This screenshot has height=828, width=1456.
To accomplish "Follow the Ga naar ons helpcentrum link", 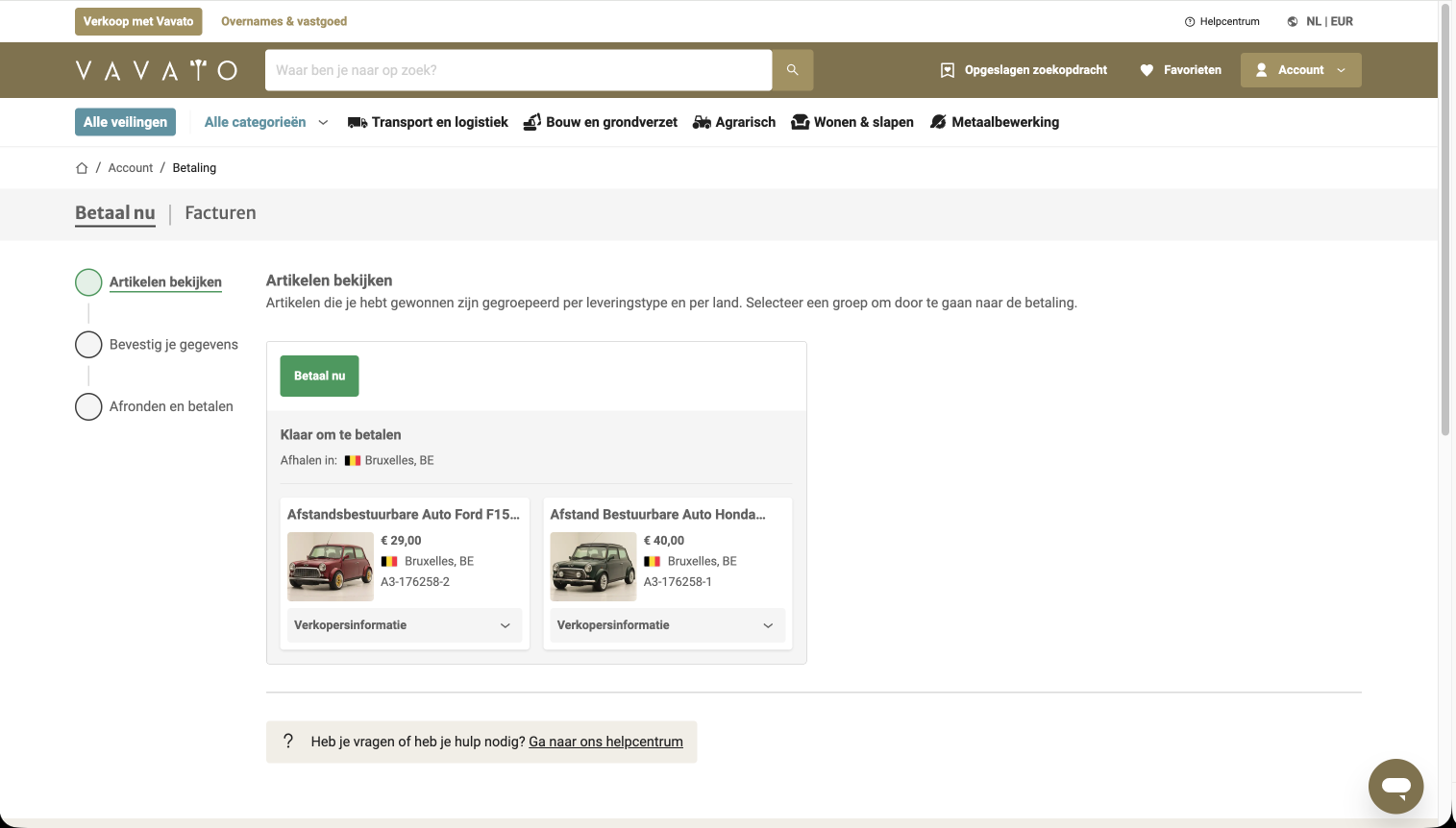I will (605, 742).
